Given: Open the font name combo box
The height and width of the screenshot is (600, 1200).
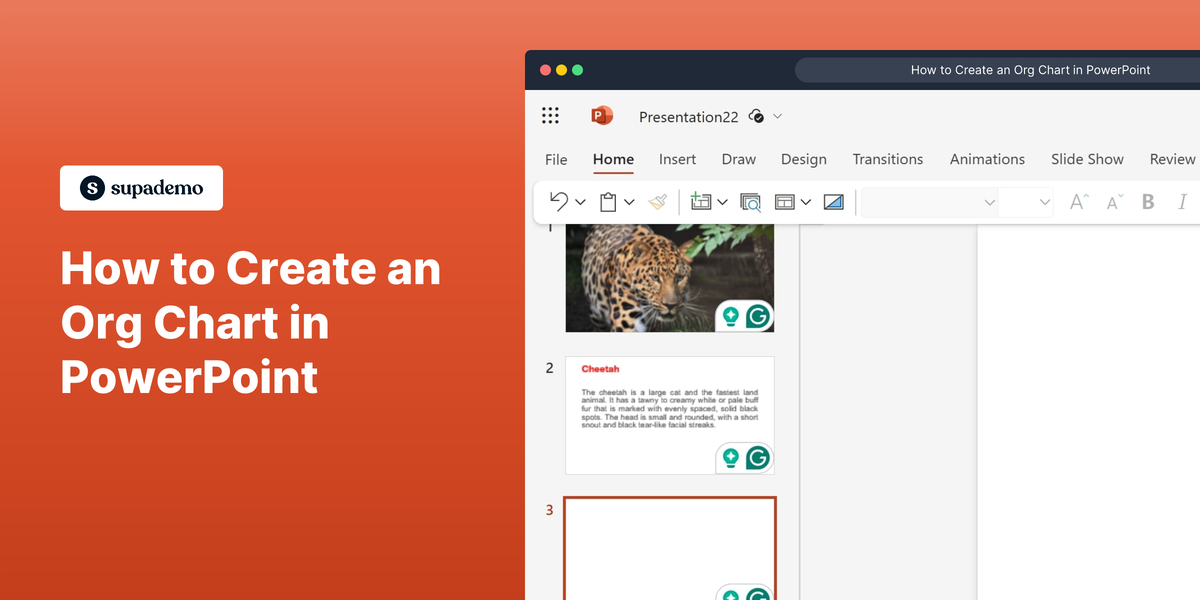Looking at the screenshot, I should click(x=930, y=202).
